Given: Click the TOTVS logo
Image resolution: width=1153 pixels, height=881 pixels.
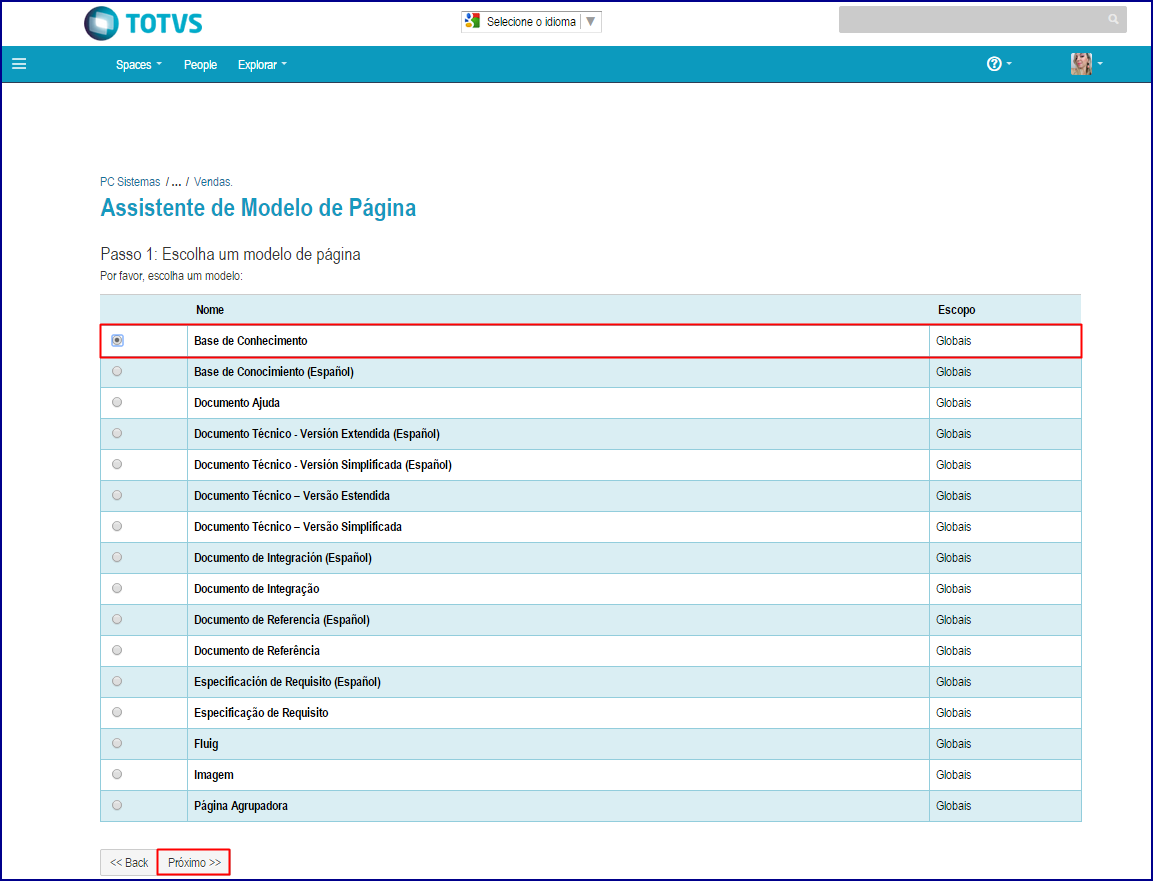Looking at the screenshot, I should click(143, 23).
